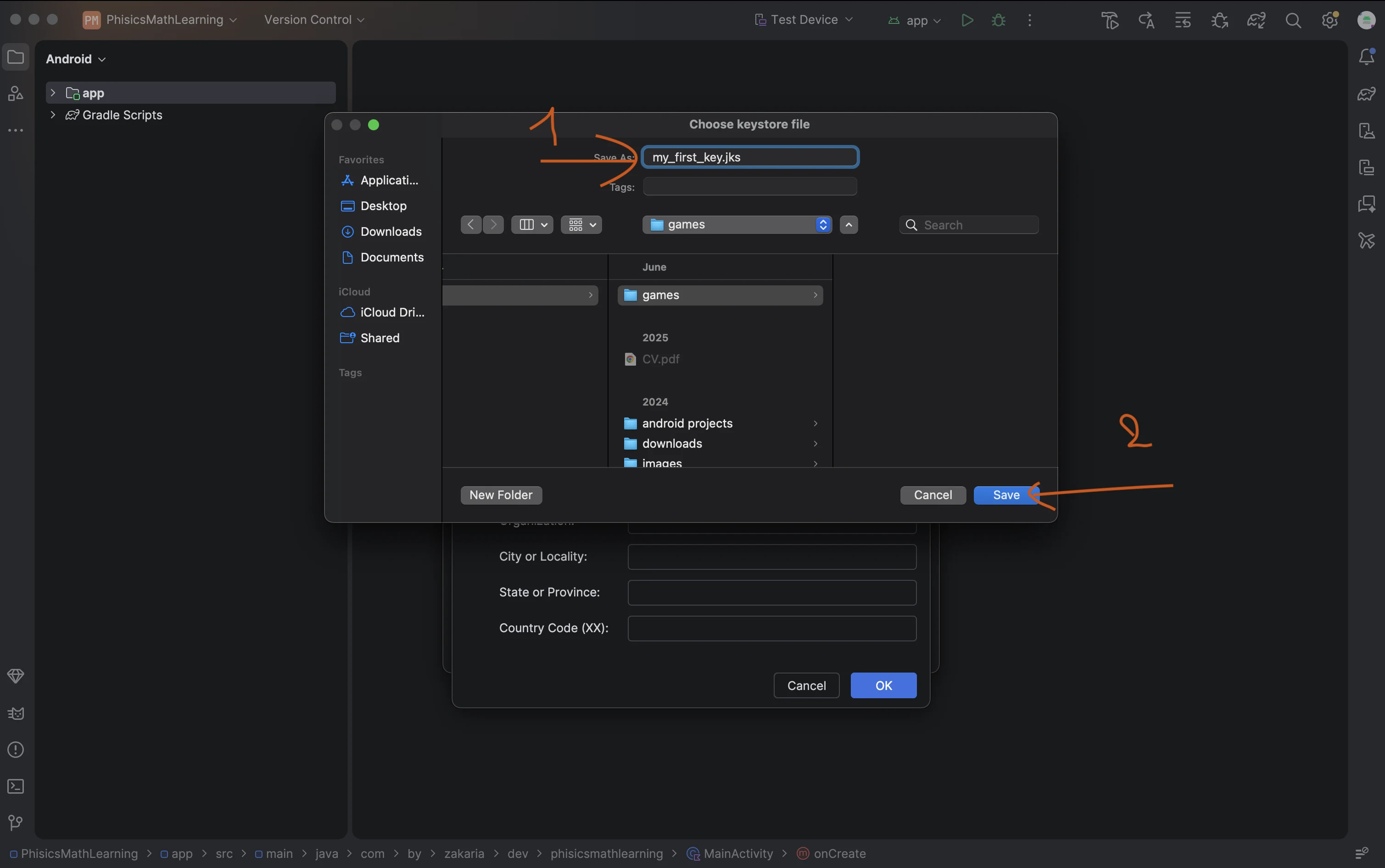Click the Search field in file dialog
1385x868 pixels.
[969, 225]
